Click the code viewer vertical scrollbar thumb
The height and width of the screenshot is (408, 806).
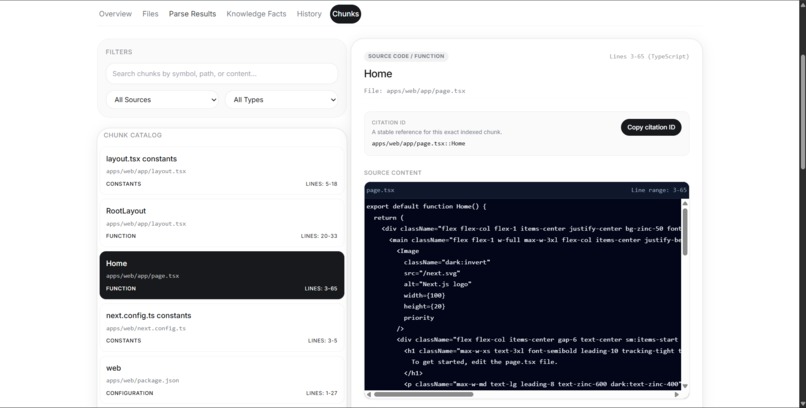point(685,231)
